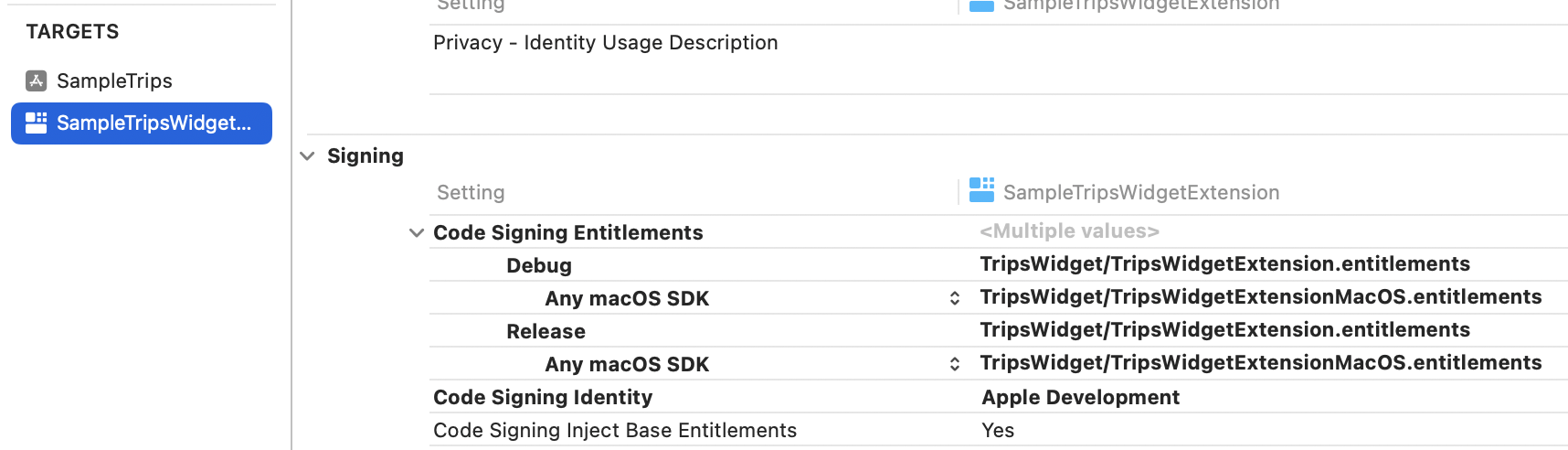This screenshot has width=1568, height=450.
Task: Edit Debug TripsWidgetExtension.entitlements value
Action: (x=1224, y=264)
